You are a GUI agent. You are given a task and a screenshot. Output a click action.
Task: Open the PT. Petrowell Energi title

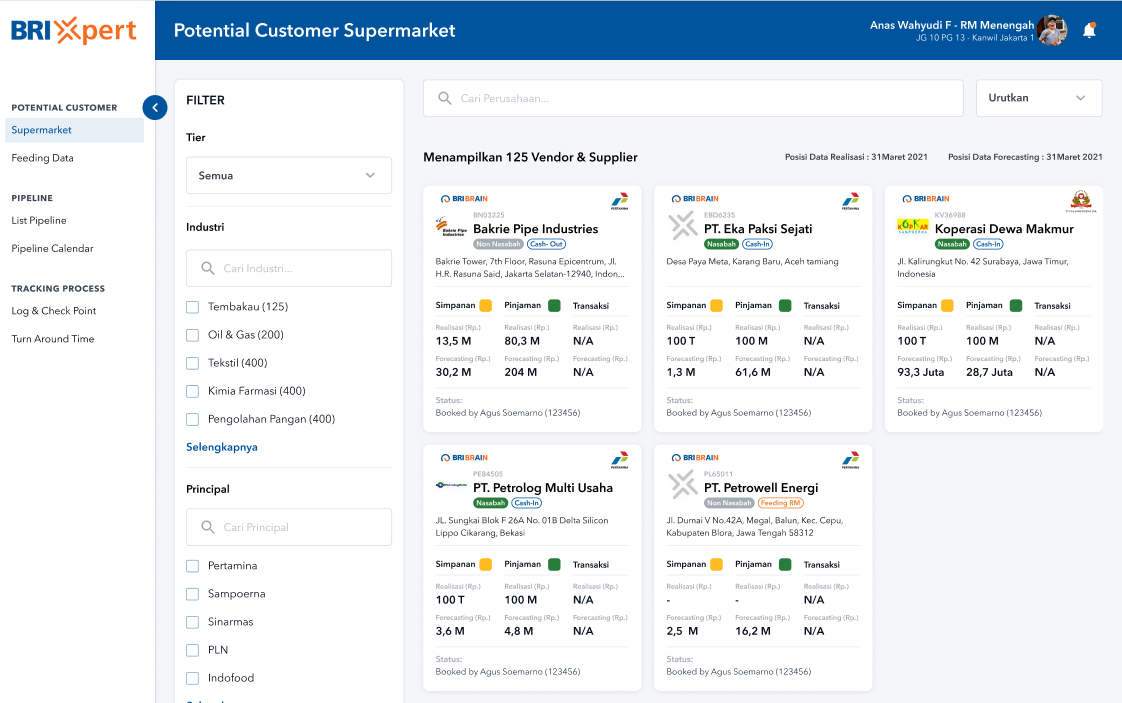coord(761,488)
